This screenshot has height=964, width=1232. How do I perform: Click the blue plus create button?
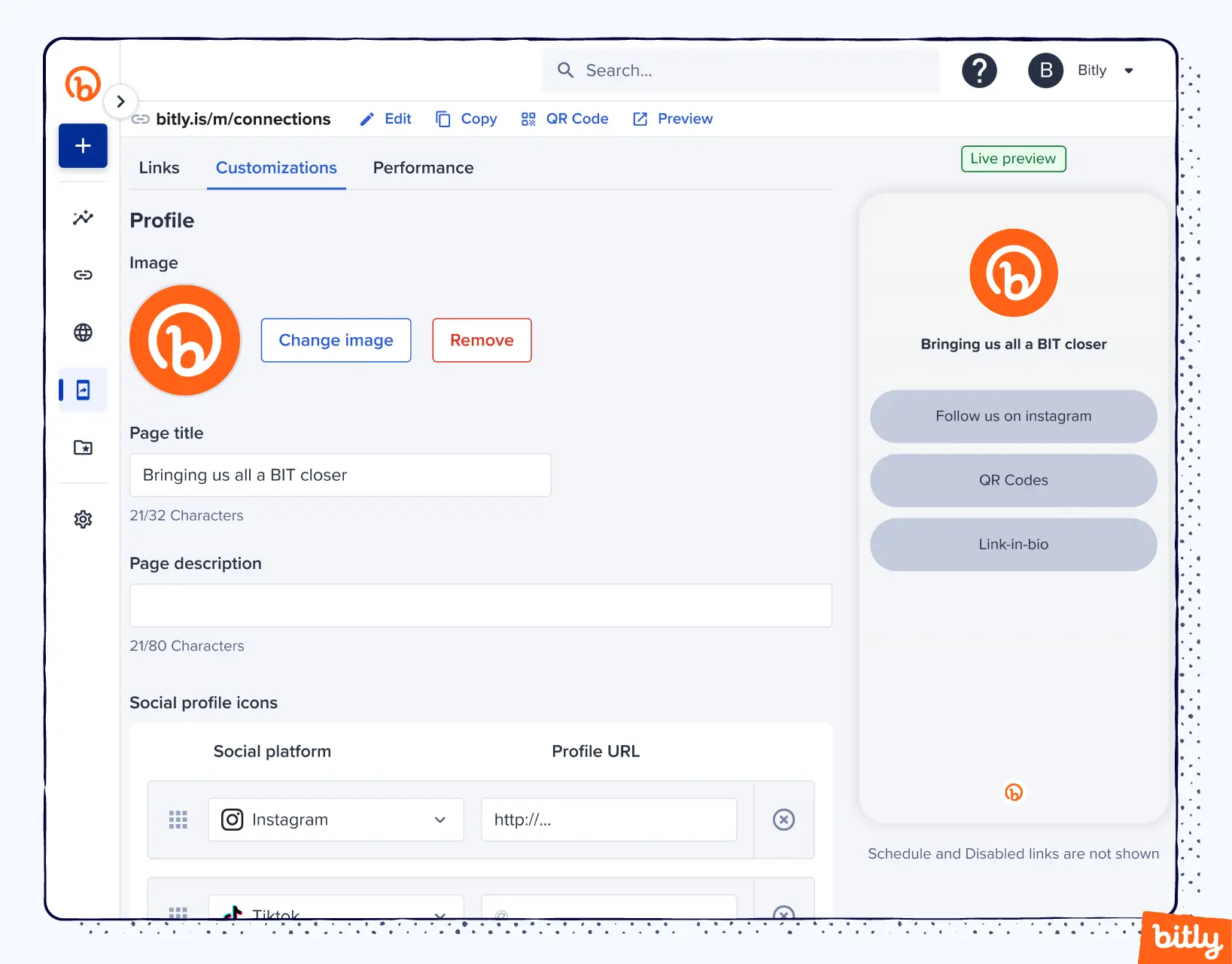(x=83, y=145)
